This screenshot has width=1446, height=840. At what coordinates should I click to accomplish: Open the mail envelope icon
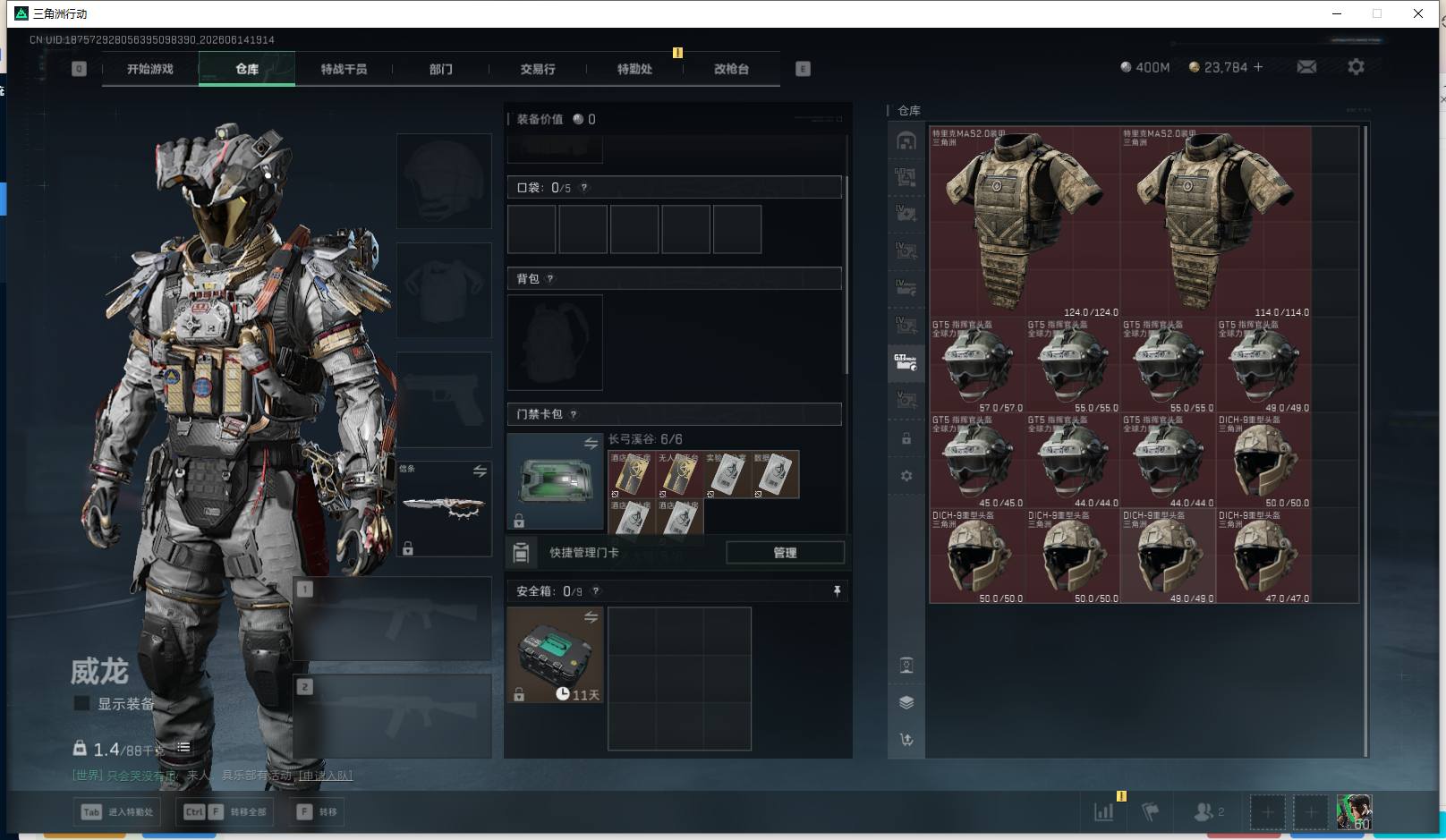coord(1306,67)
